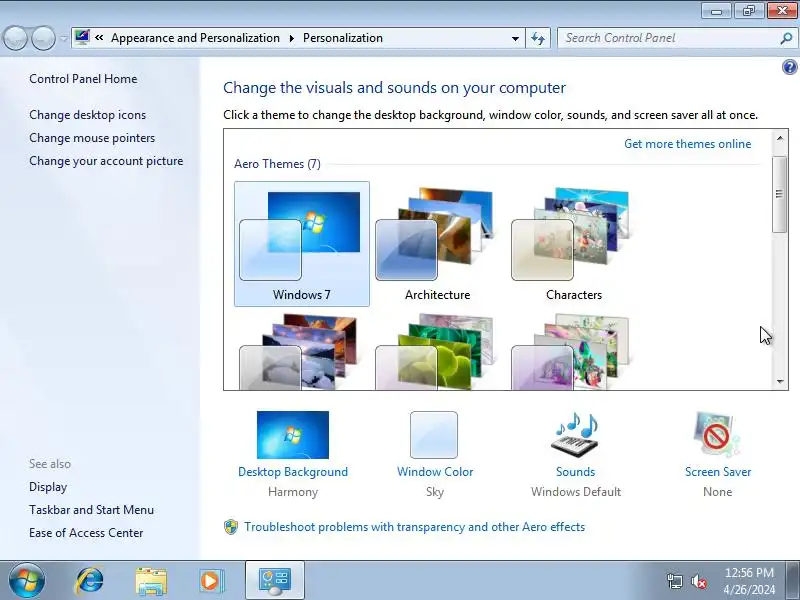
Task: Open Taskbar and Start Menu link
Action: (91, 510)
